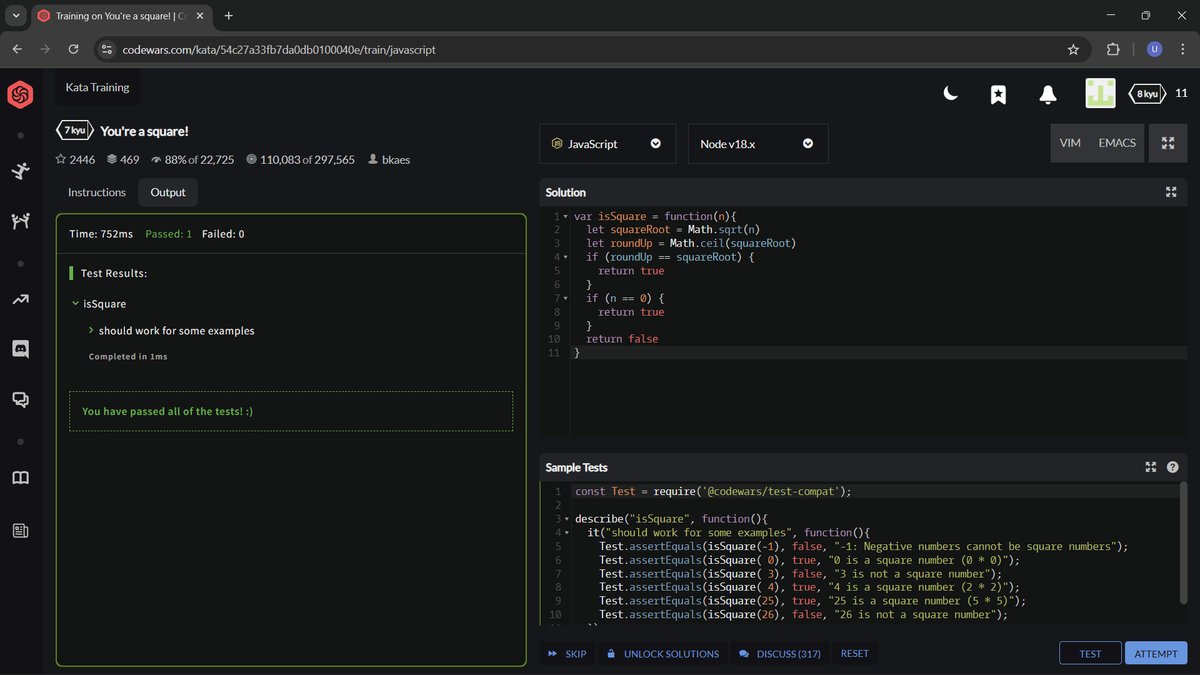
Task: Enable EMACS keybindings
Action: [1118, 142]
